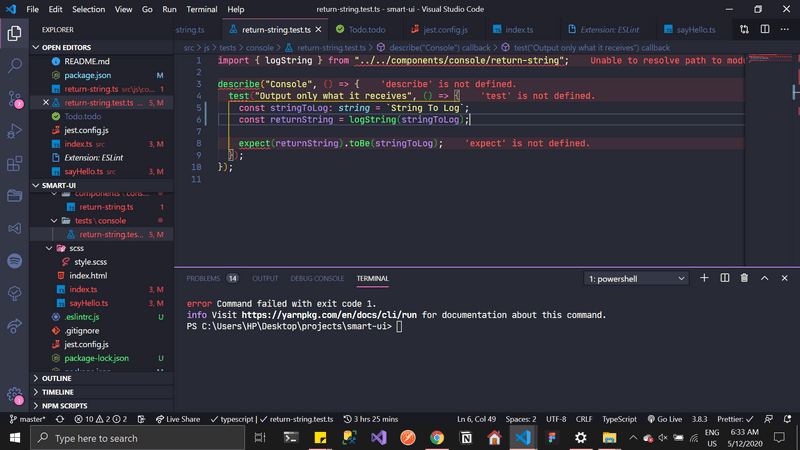
Task: Open editor More Actions ellipsis
Action: click(785, 30)
